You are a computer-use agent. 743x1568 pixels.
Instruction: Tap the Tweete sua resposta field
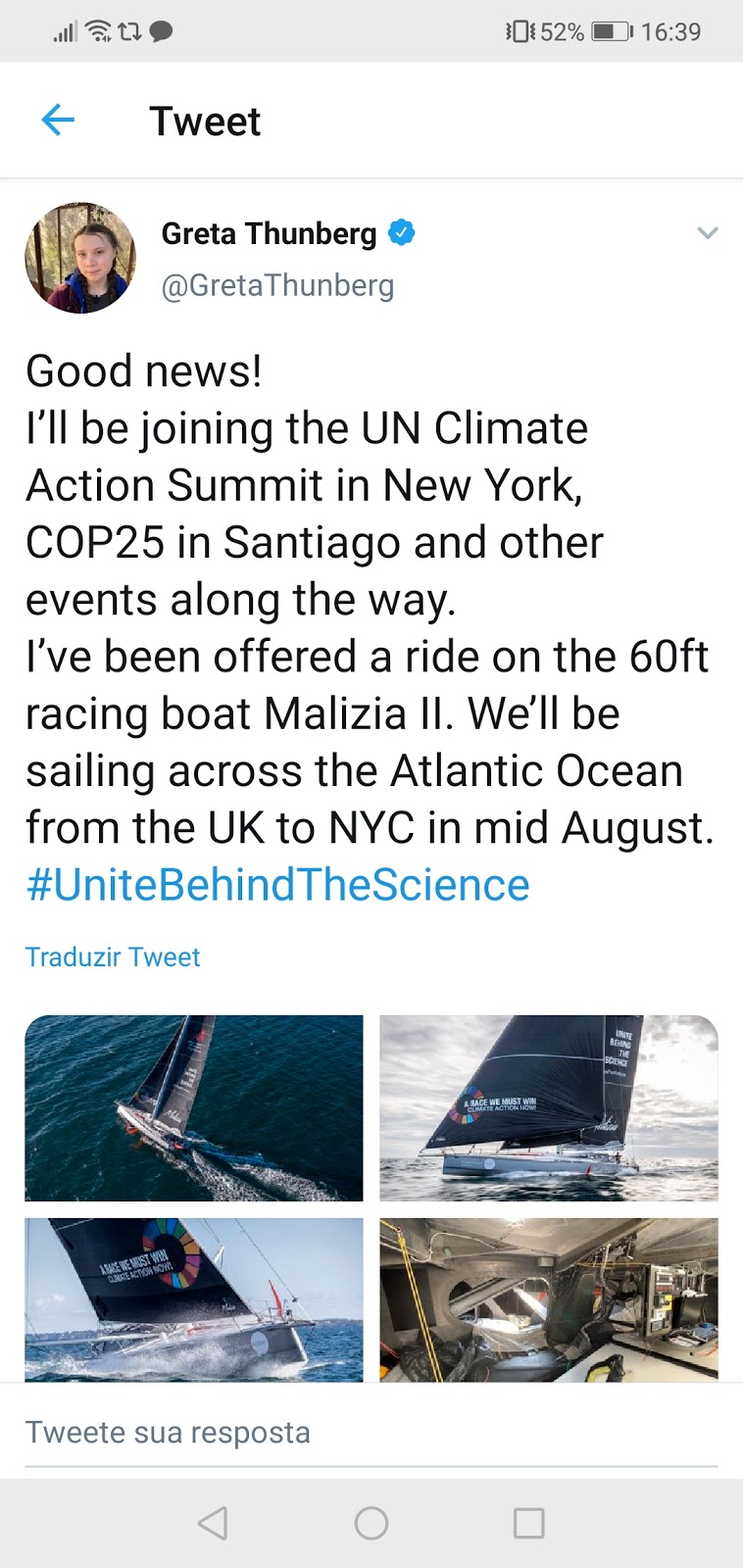(371, 1433)
